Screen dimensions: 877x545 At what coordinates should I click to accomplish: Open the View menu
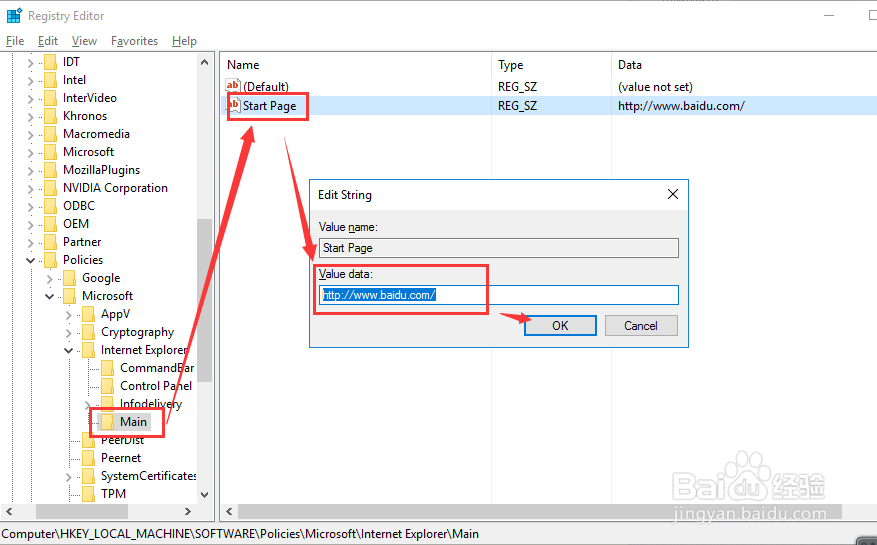tap(84, 41)
